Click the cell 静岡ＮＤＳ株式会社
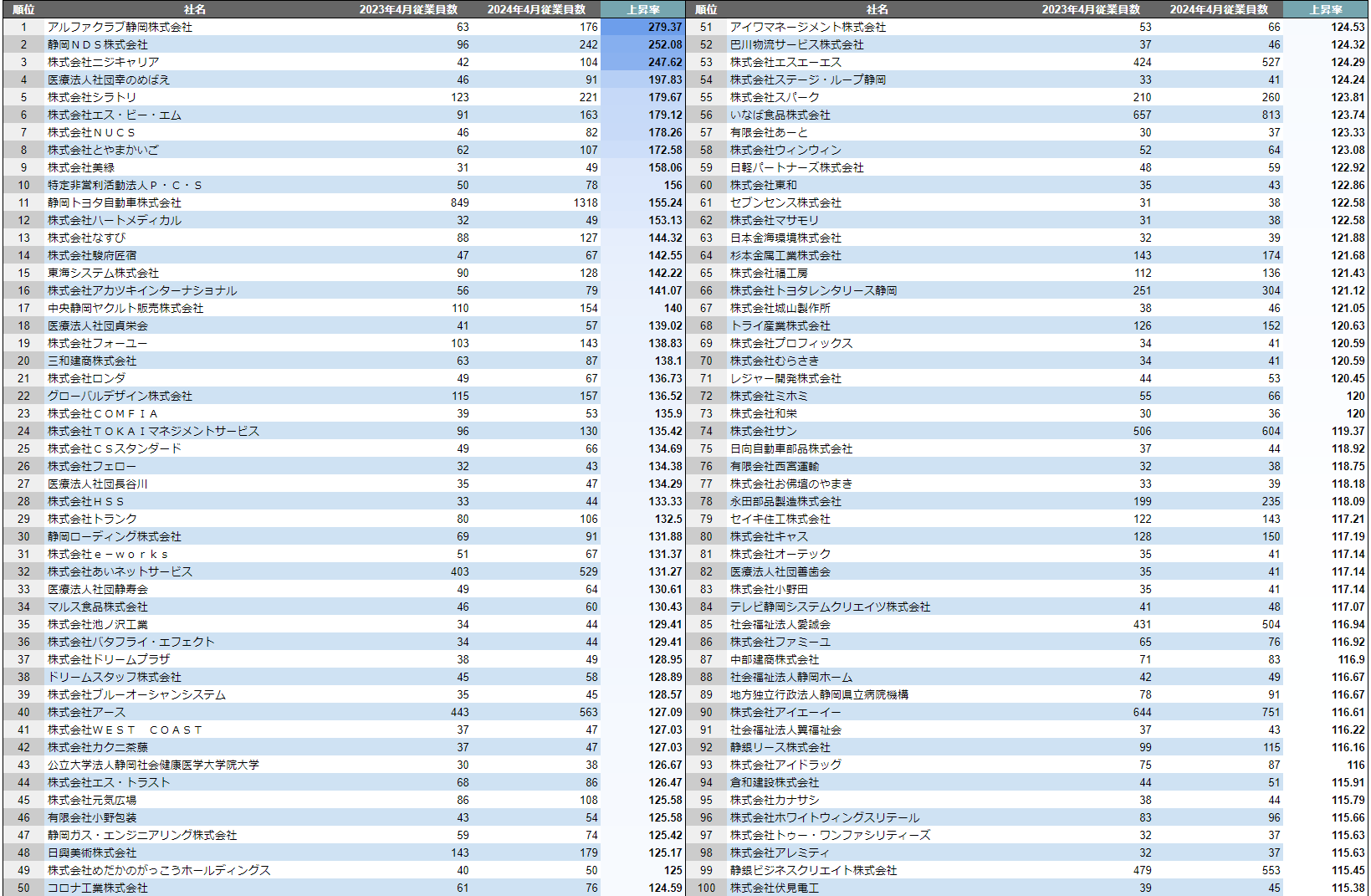Screen dimensions: 1371x896 (97, 44)
